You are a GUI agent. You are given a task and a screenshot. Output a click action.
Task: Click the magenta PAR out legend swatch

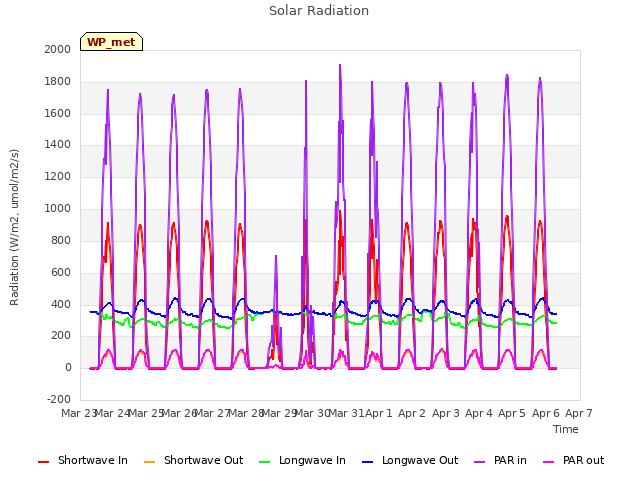549,462
